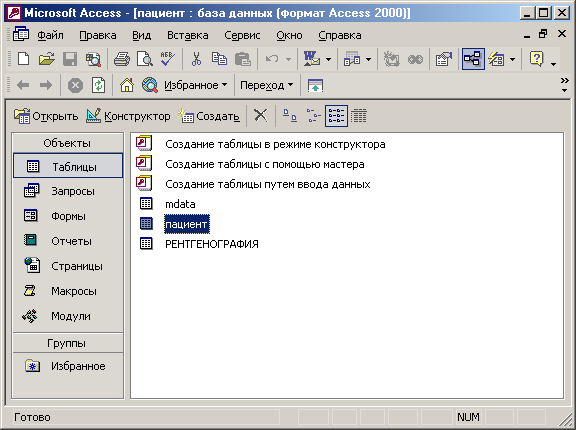
Task: Click the Office Links Word icon
Action: (312, 59)
